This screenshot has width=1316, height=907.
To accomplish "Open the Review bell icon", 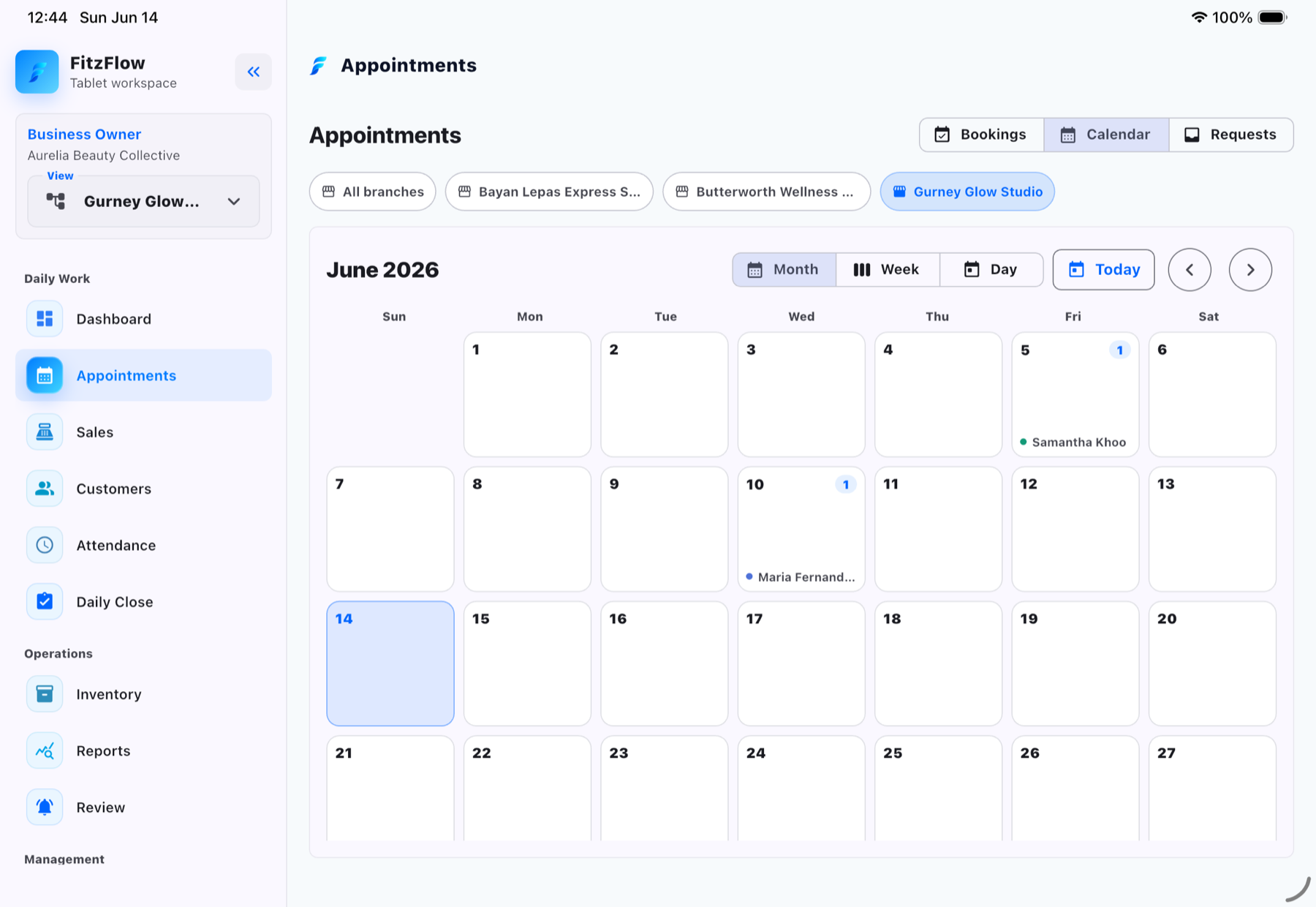I will pyautogui.click(x=45, y=808).
